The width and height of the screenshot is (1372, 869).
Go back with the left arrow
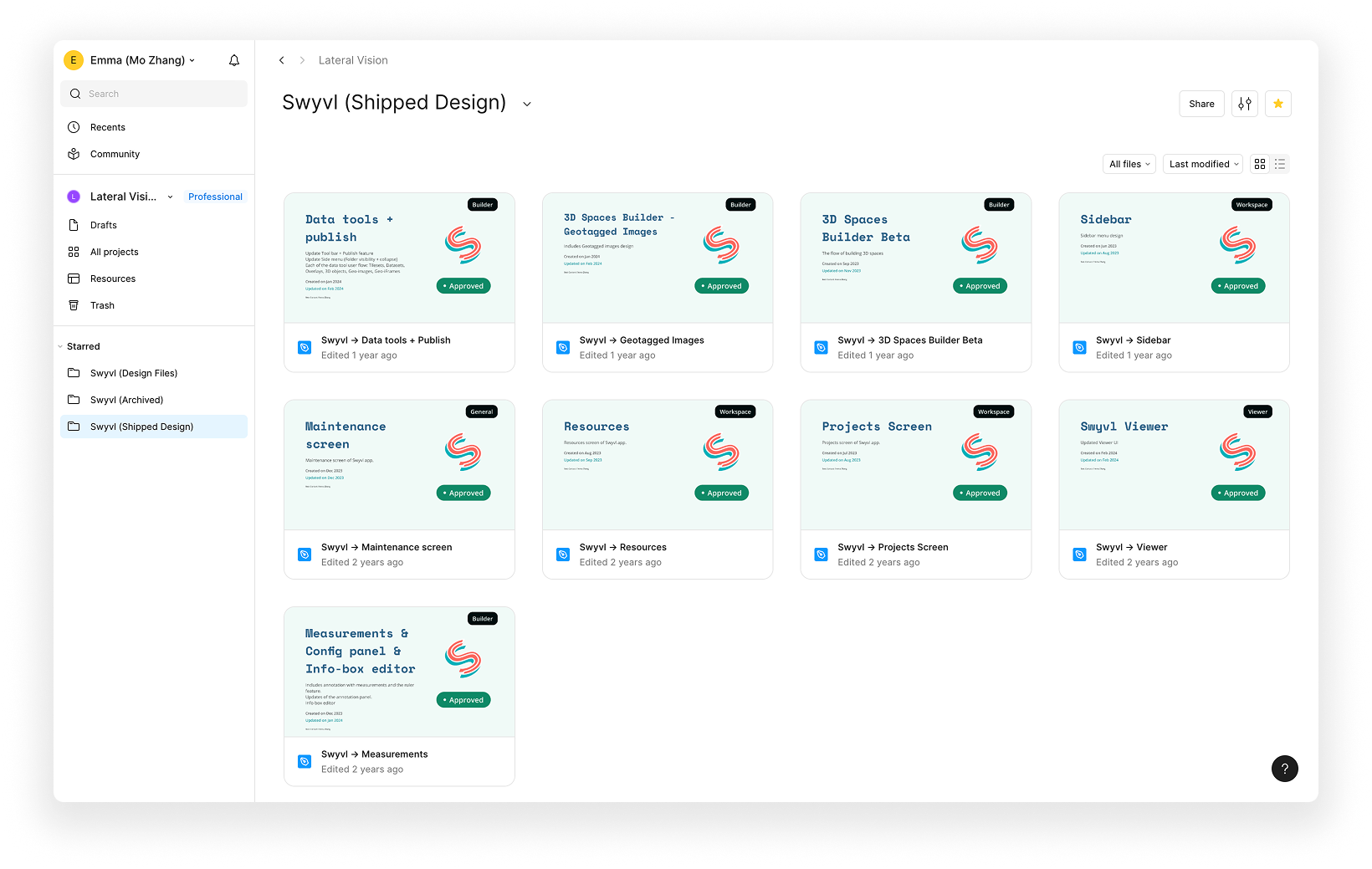coord(282,60)
